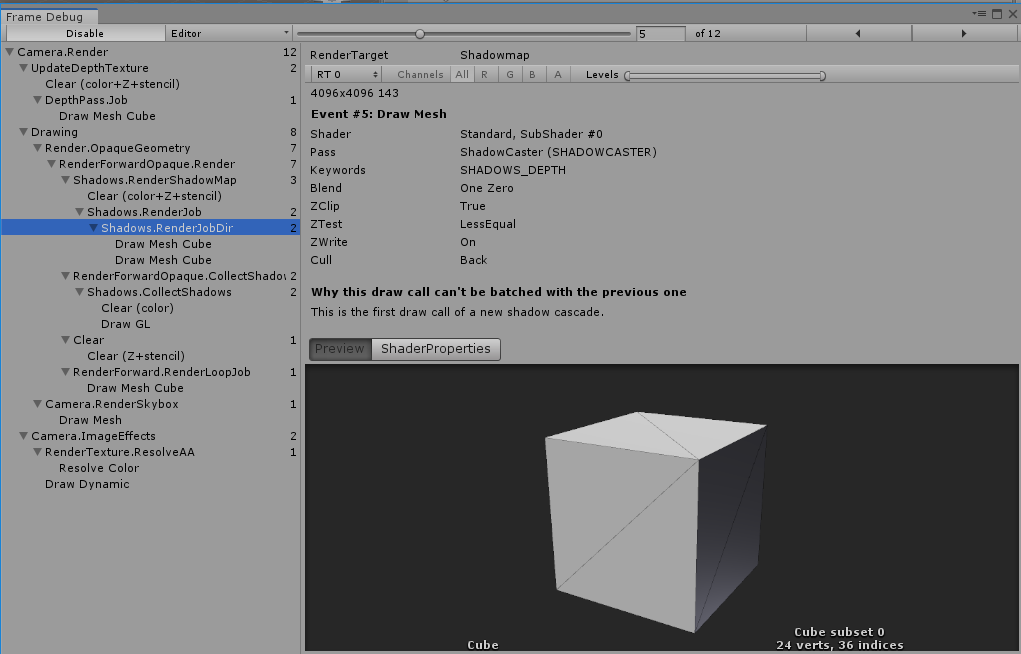Collapse the Shadows.RenderJobDir node
Image resolution: width=1021 pixels, height=654 pixels.
point(93,228)
